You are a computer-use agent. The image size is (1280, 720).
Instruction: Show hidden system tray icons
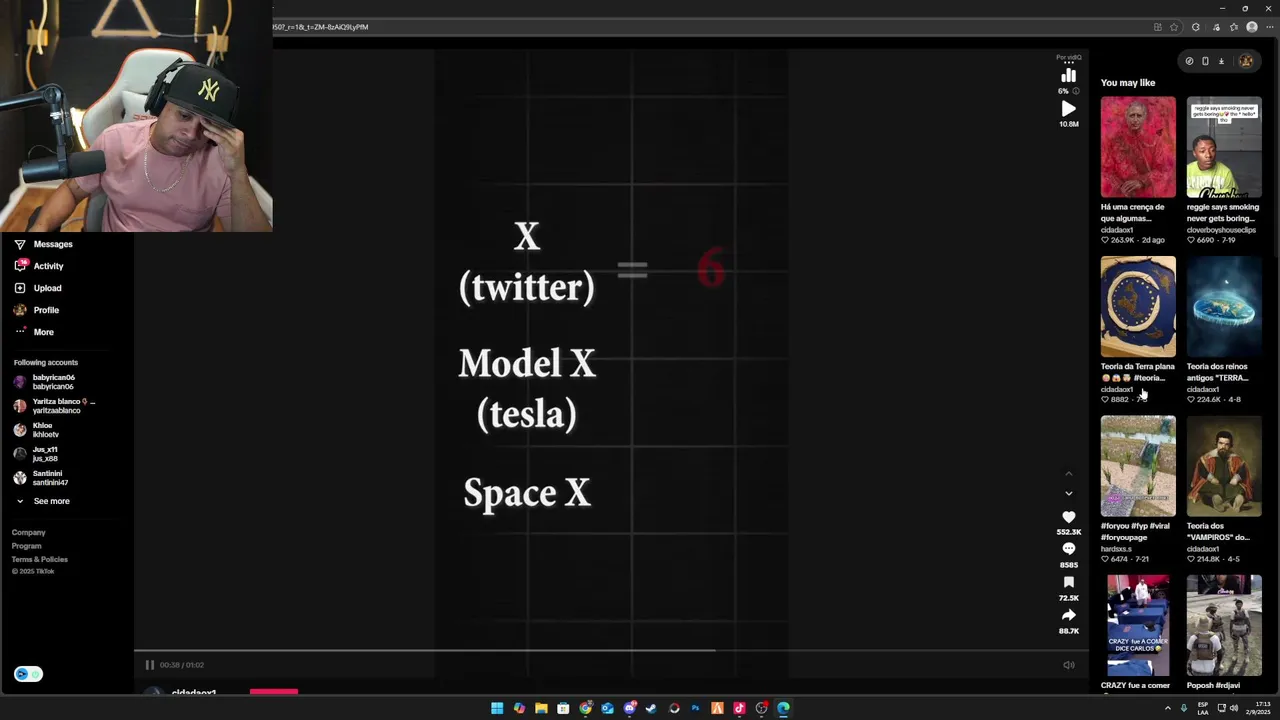(x=1167, y=708)
